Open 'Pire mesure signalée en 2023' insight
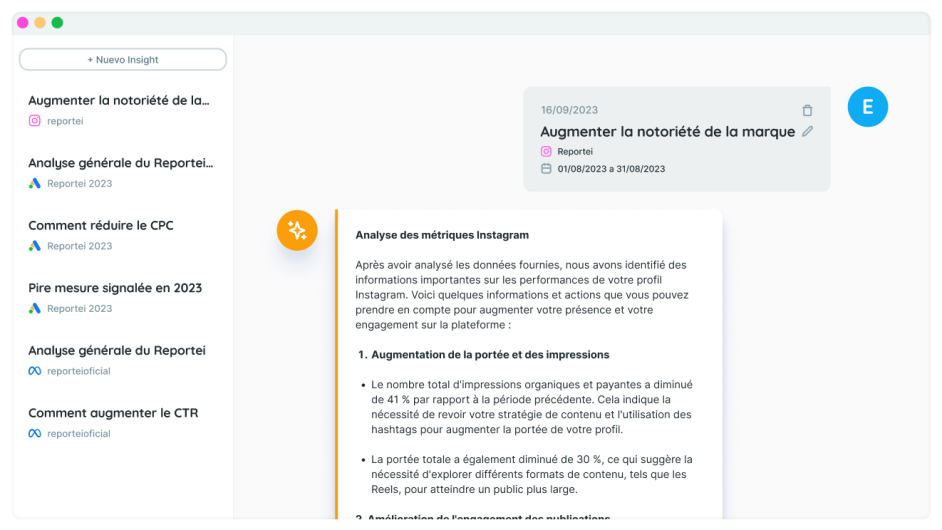This screenshot has width=942, height=530. [x=115, y=288]
